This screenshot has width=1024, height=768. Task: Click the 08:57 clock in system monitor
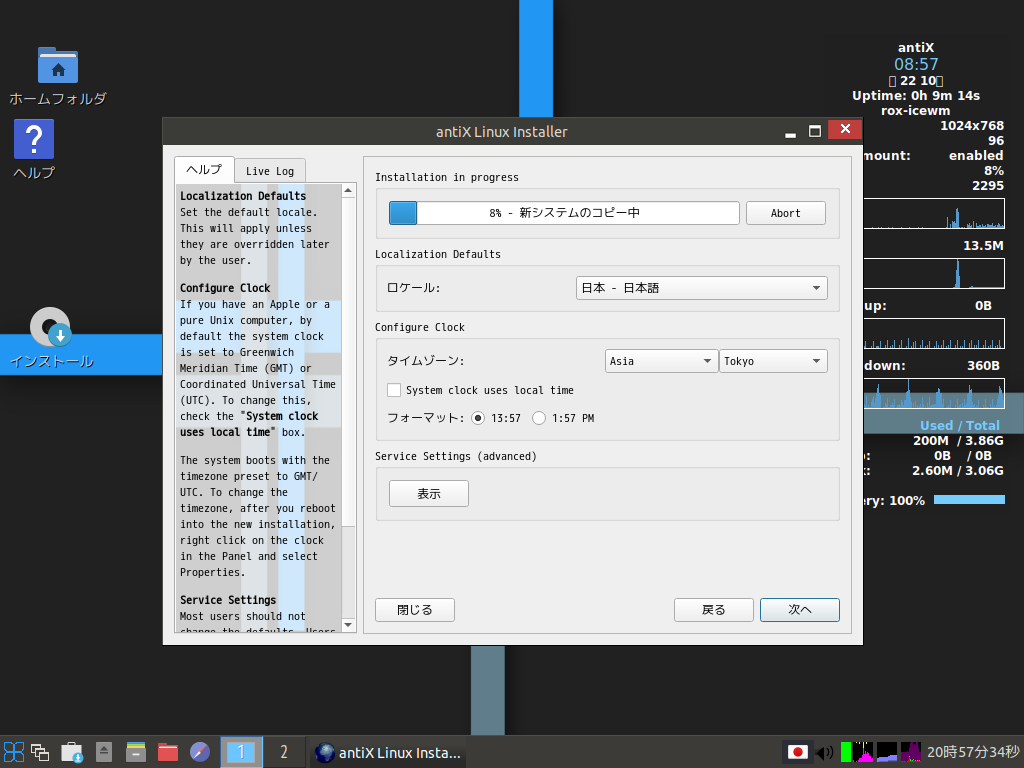(916, 64)
